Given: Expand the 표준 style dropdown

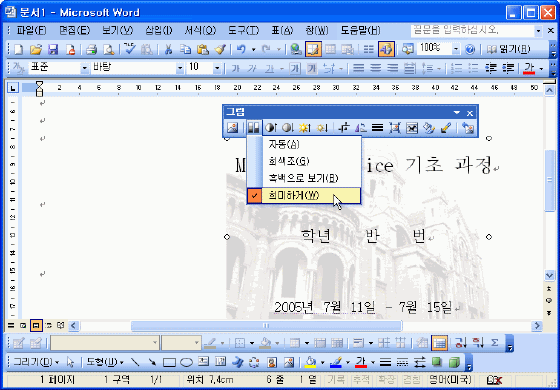Looking at the screenshot, I should (x=85, y=68).
